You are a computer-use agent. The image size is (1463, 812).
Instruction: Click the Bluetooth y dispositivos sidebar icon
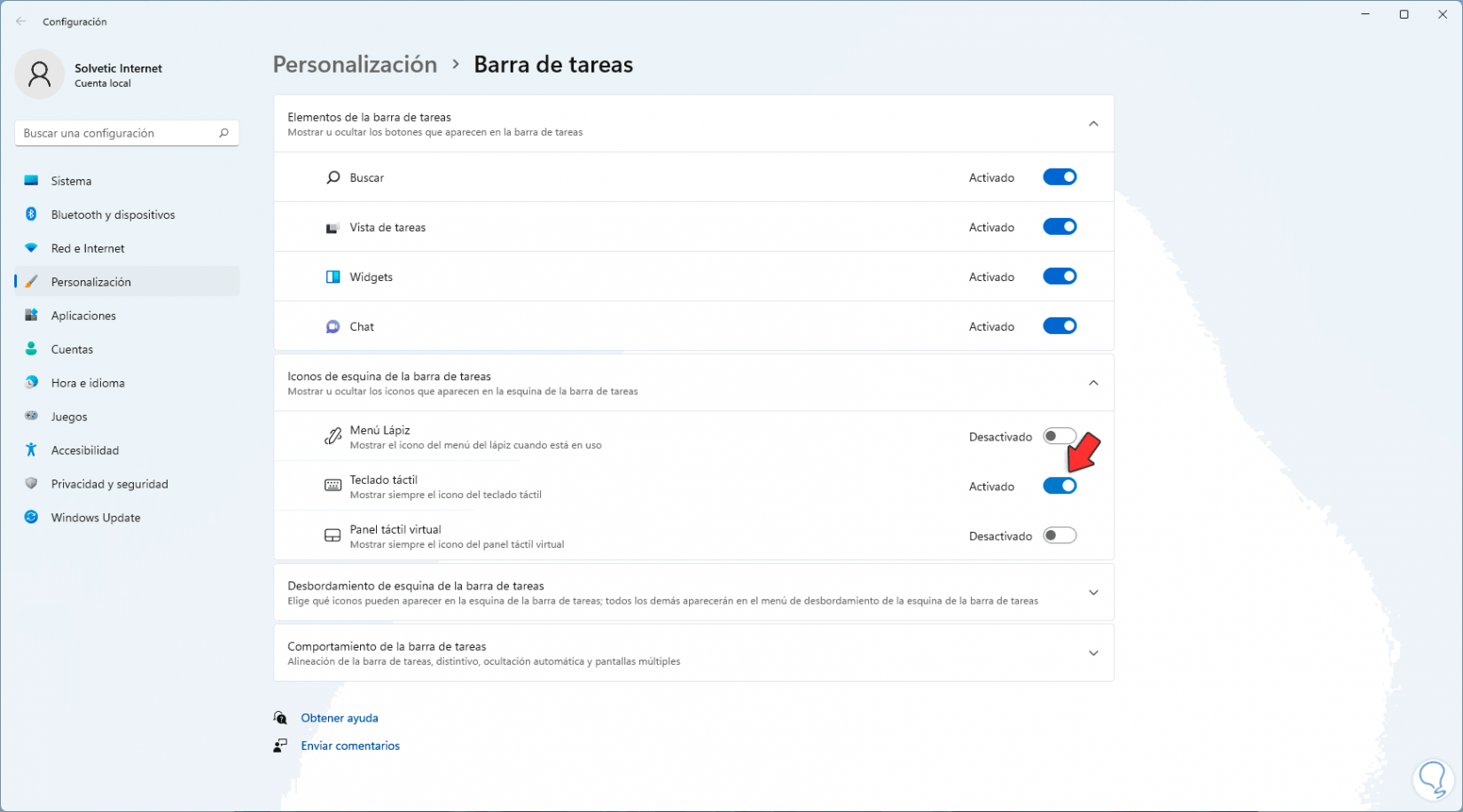(31, 215)
